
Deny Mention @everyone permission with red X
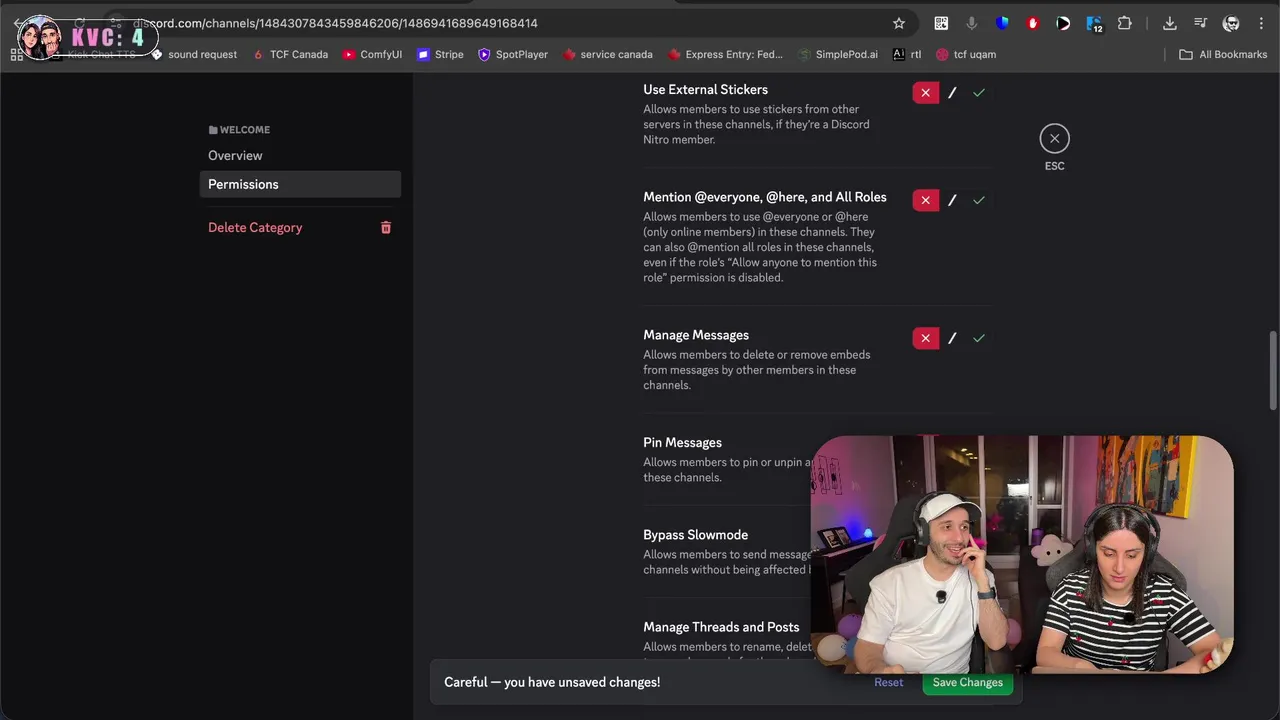coord(925,200)
